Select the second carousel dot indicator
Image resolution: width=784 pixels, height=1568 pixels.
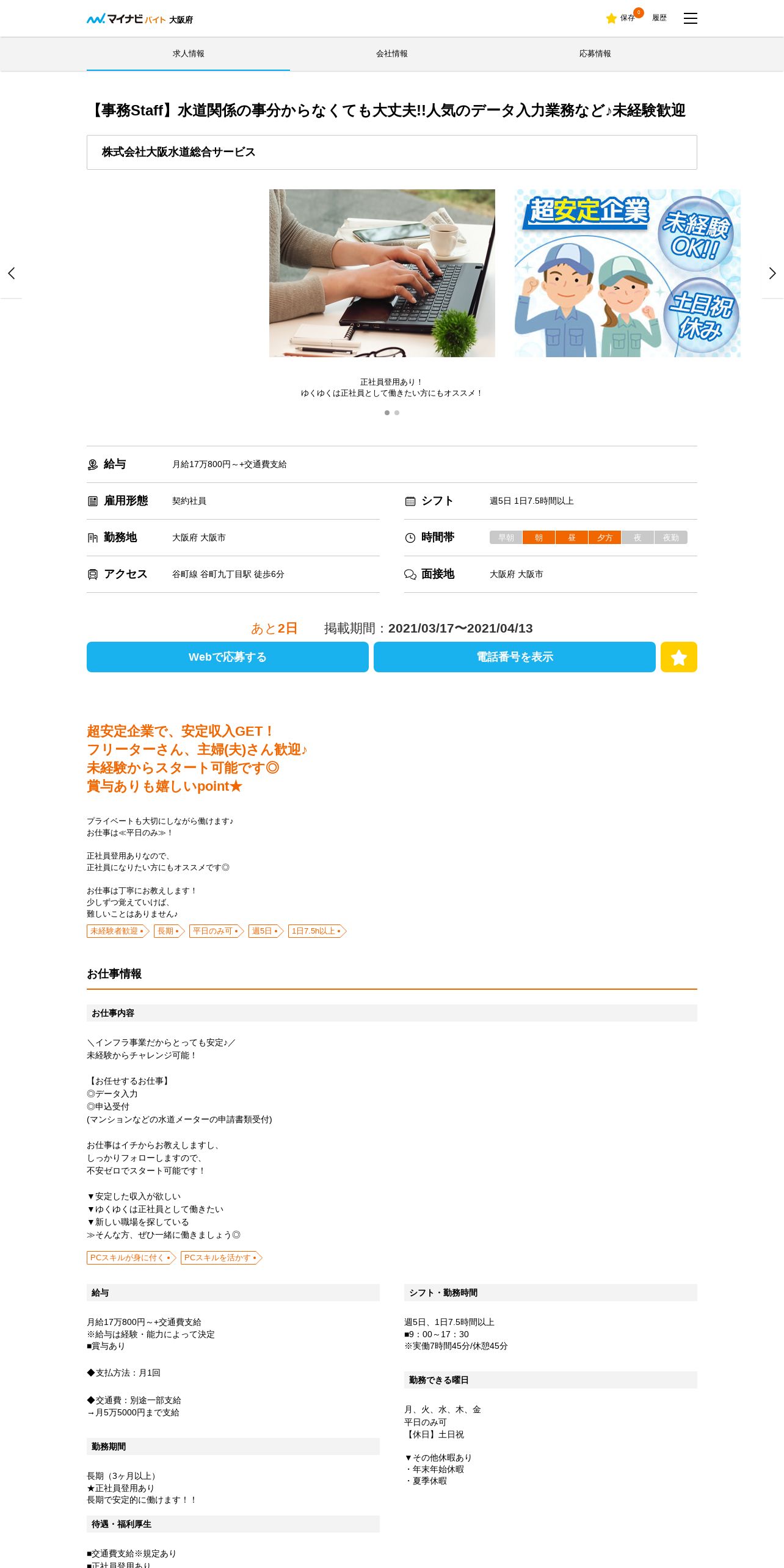tap(397, 413)
